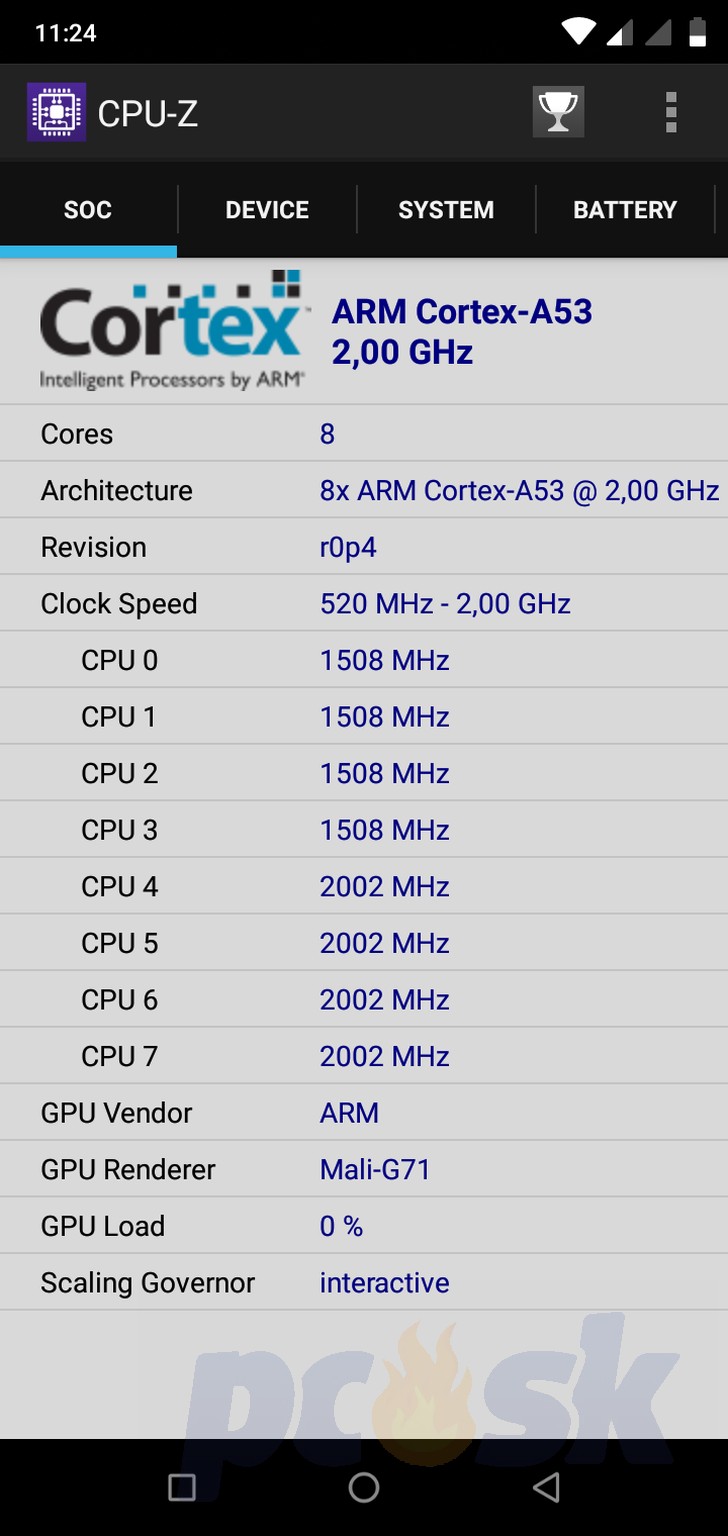728x1536 pixels.
Task: Tap the battery status bar icon
Action: click(x=697, y=32)
